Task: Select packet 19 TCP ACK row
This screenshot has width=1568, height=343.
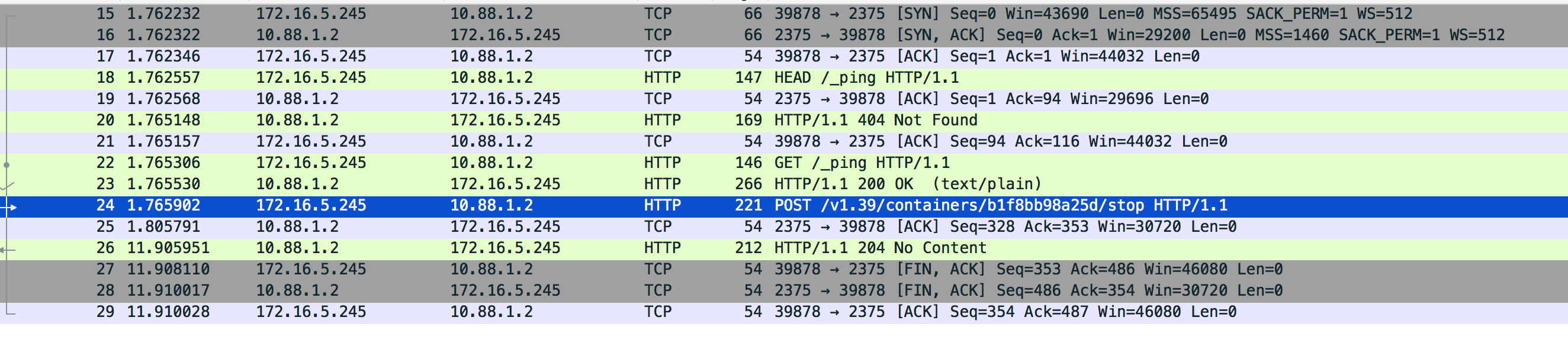Action: 784,99
